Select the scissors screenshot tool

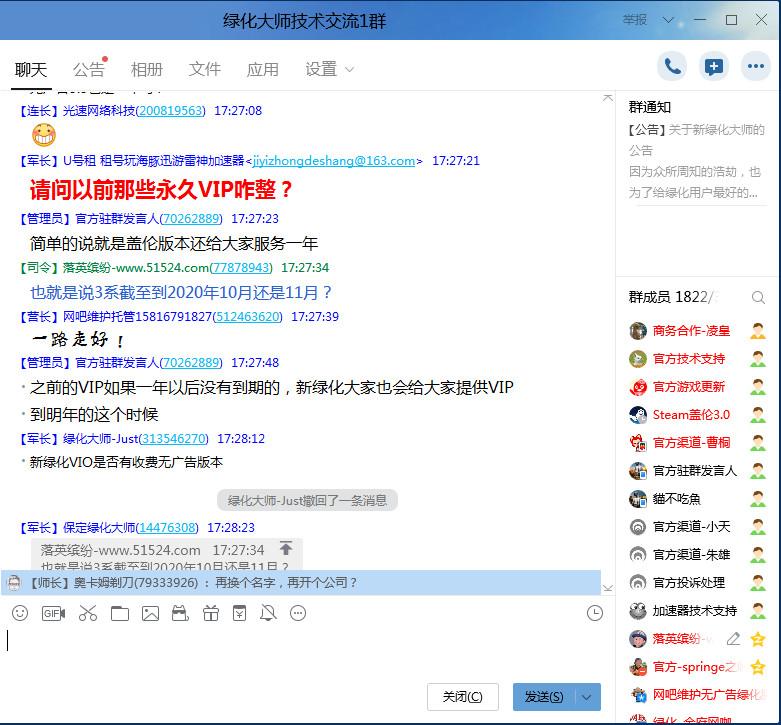point(88,613)
